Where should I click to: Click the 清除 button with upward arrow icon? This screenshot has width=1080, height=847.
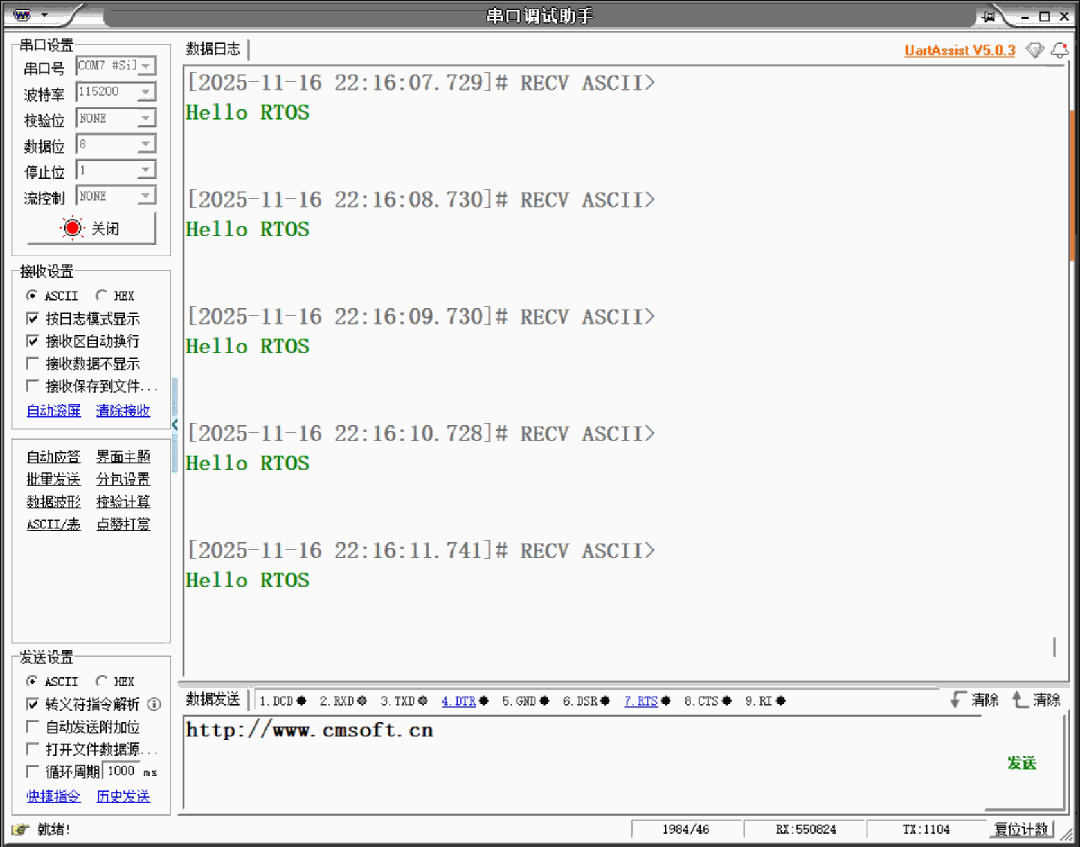pyautogui.click(x=1036, y=700)
